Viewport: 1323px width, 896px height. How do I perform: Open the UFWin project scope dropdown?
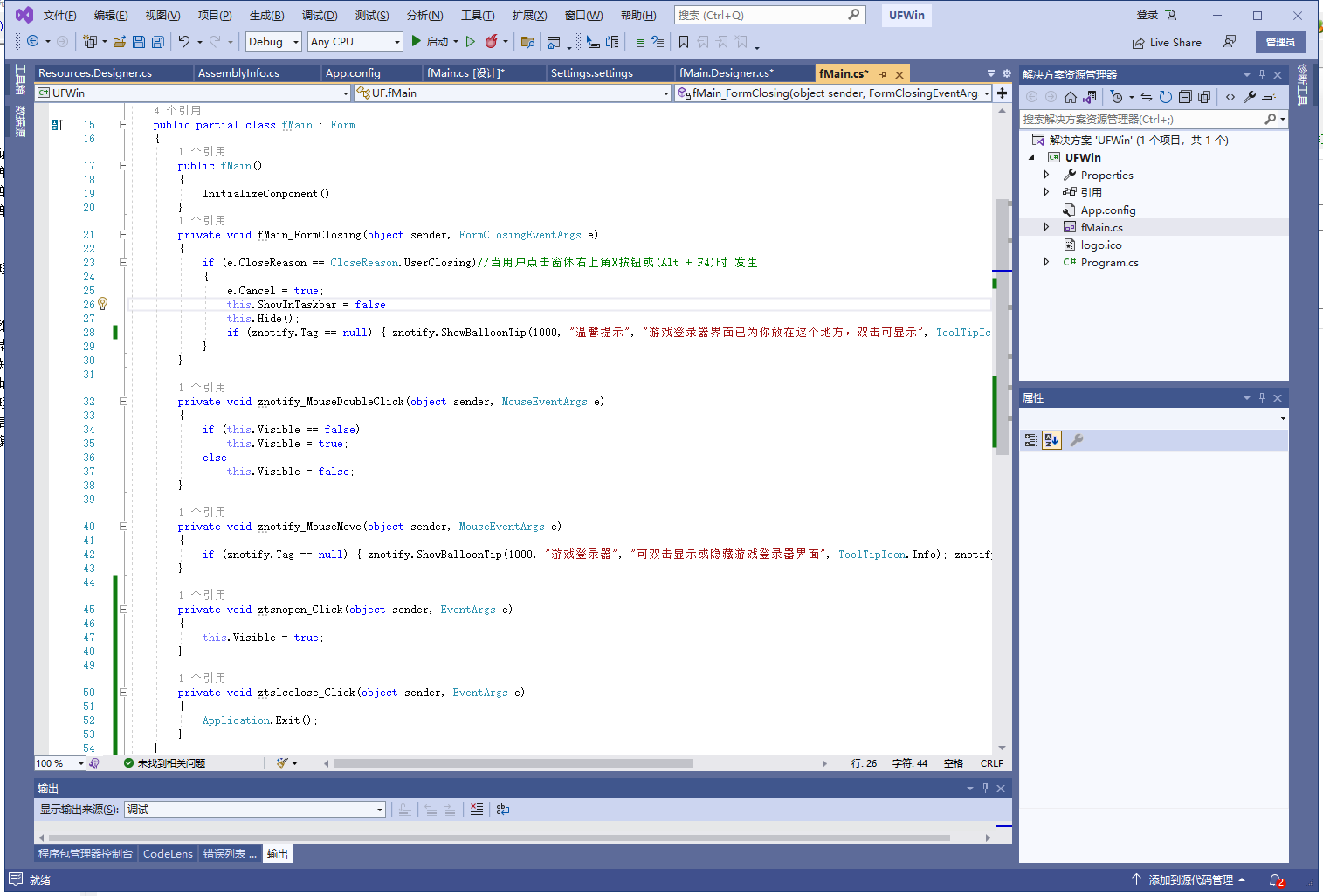pyautogui.click(x=192, y=93)
